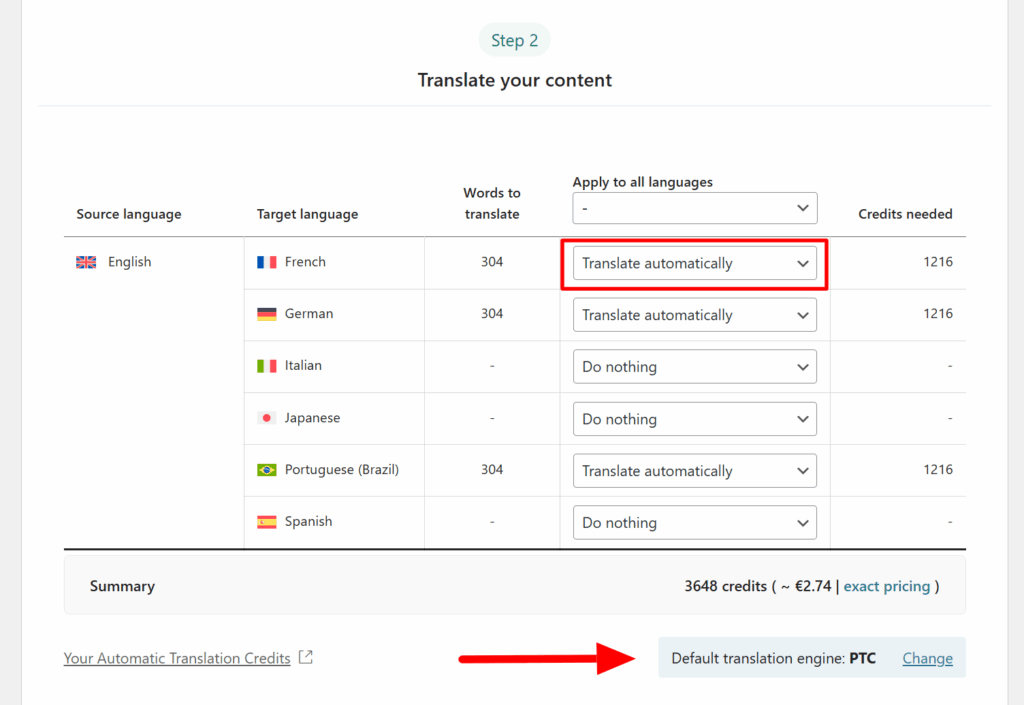Click the Portuguese Translate automatically dropdown

coord(694,470)
